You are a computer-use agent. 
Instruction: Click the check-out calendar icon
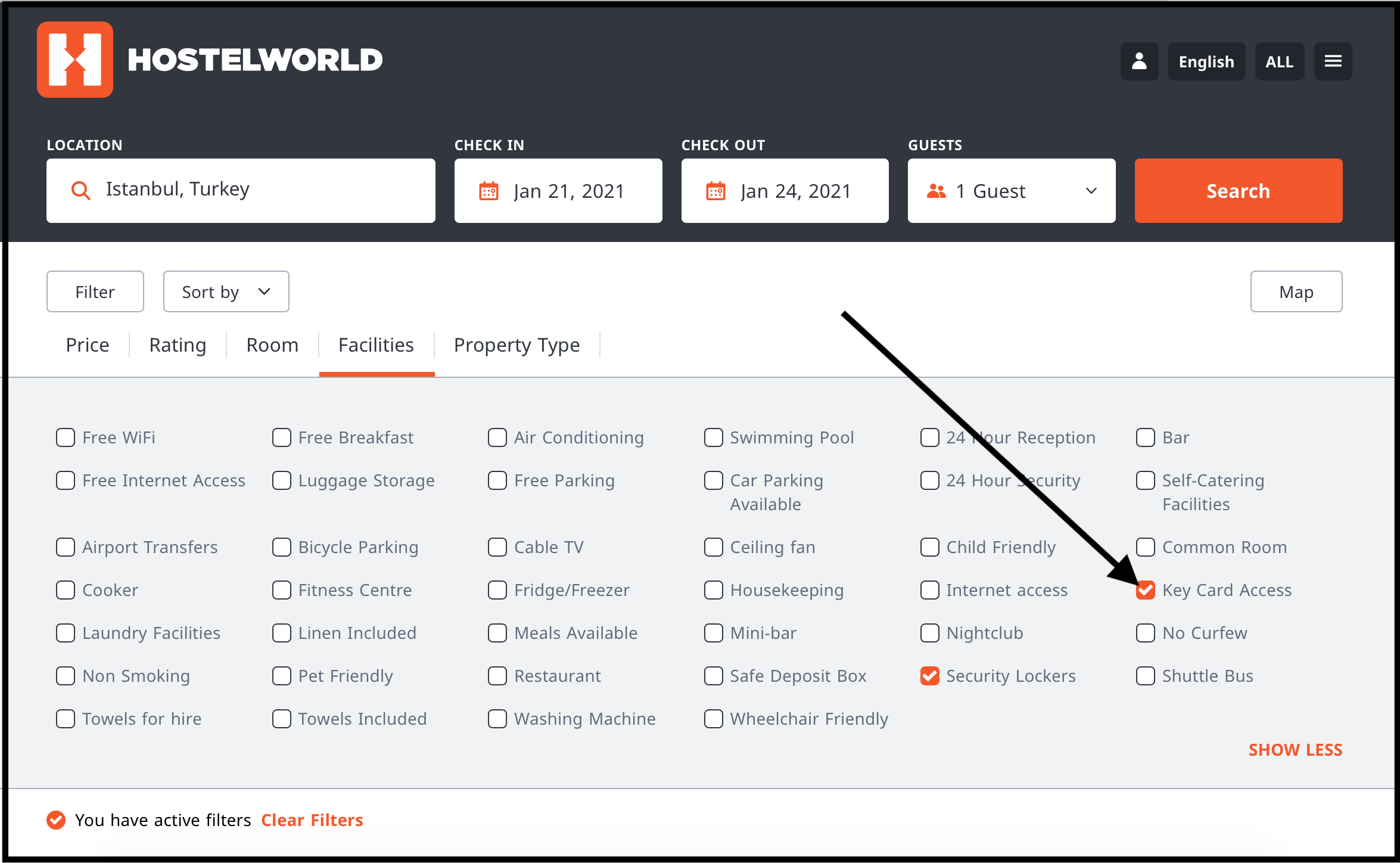click(x=715, y=191)
